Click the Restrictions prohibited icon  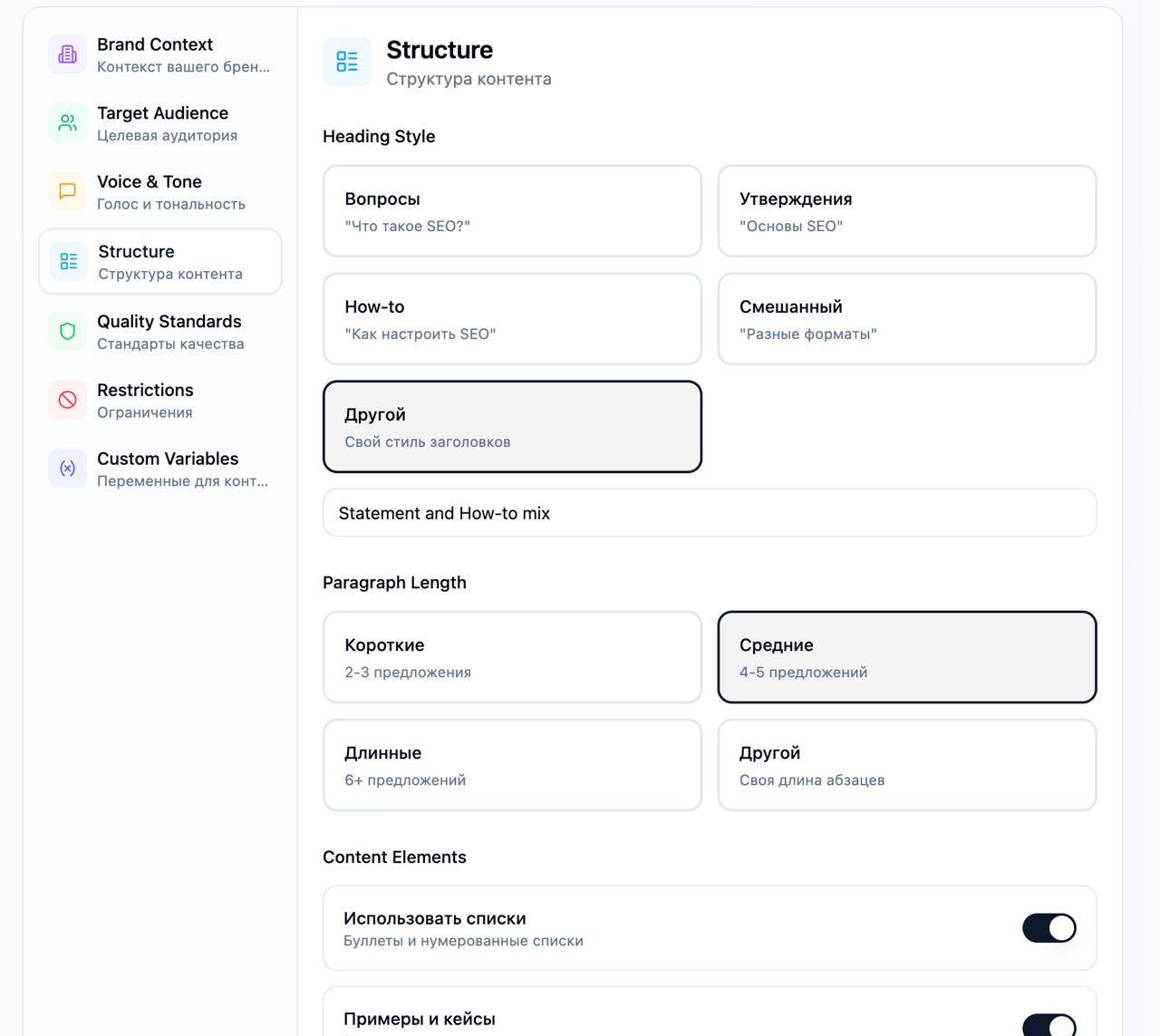(x=67, y=400)
